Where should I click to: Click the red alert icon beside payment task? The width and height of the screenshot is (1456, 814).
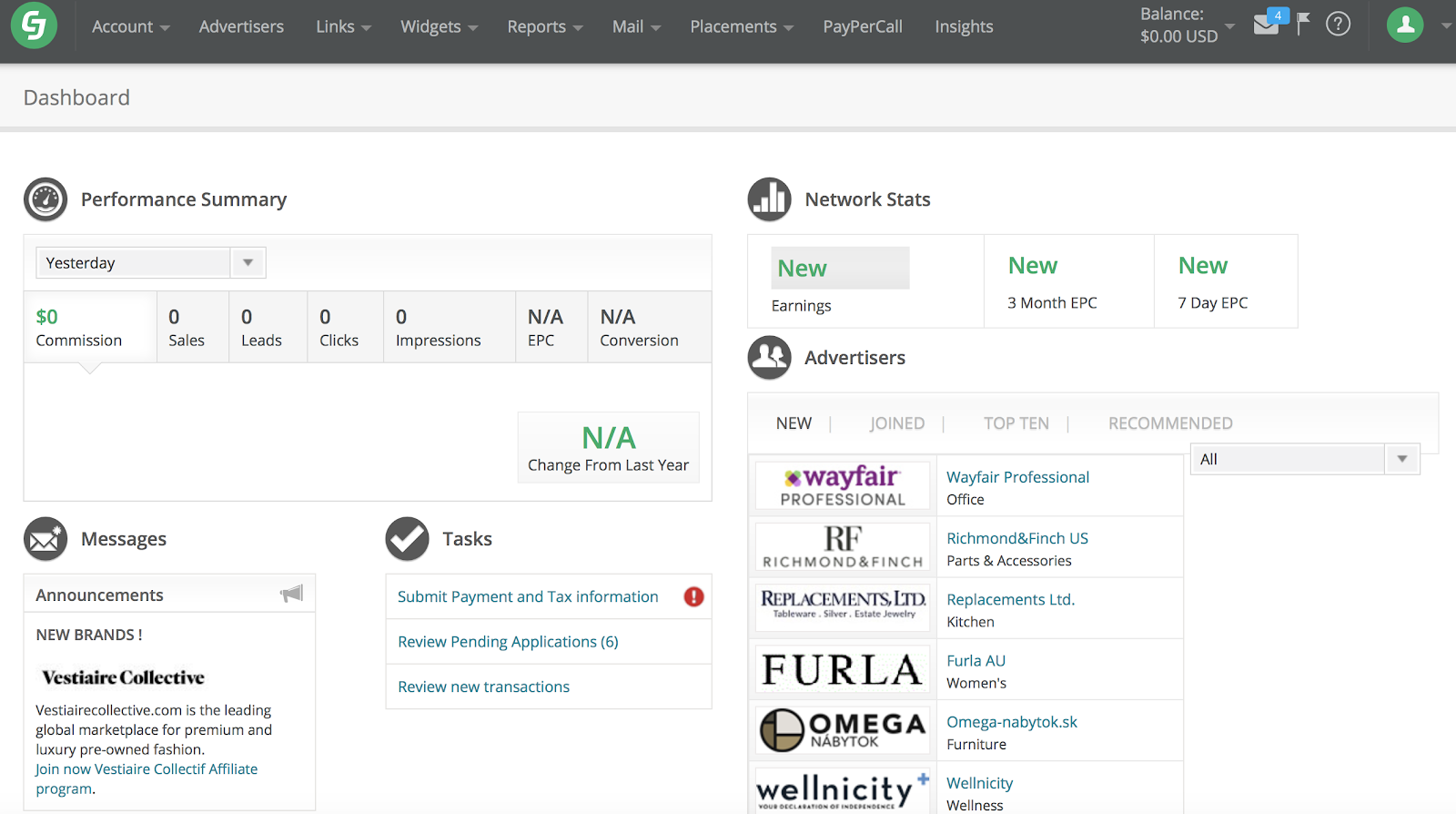[694, 596]
